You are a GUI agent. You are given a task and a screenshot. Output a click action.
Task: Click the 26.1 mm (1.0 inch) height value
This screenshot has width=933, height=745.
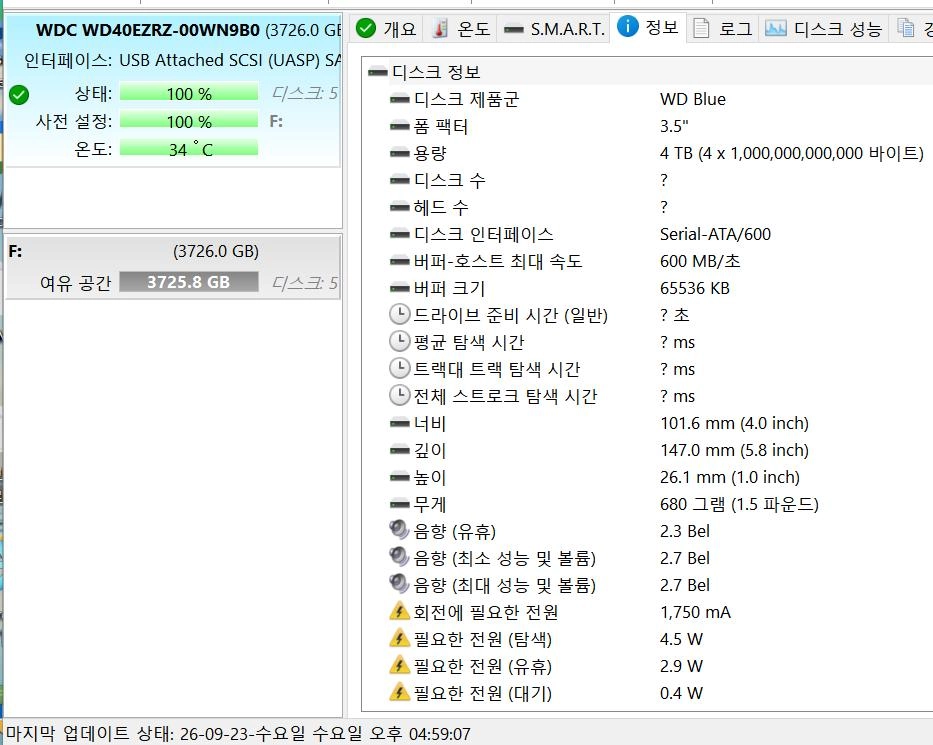click(730, 477)
